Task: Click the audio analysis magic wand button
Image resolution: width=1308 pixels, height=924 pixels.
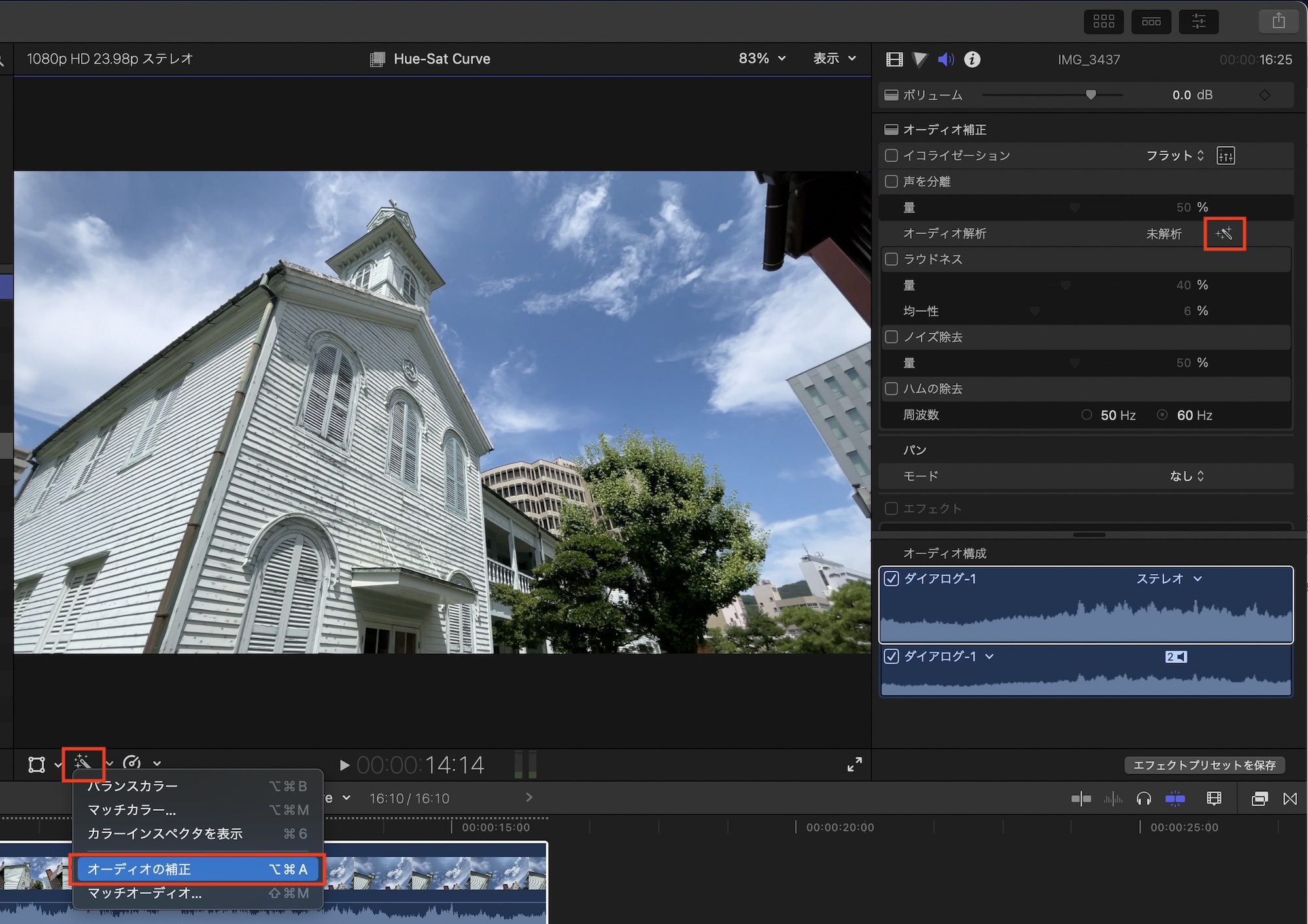Action: pyautogui.click(x=1224, y=233)
